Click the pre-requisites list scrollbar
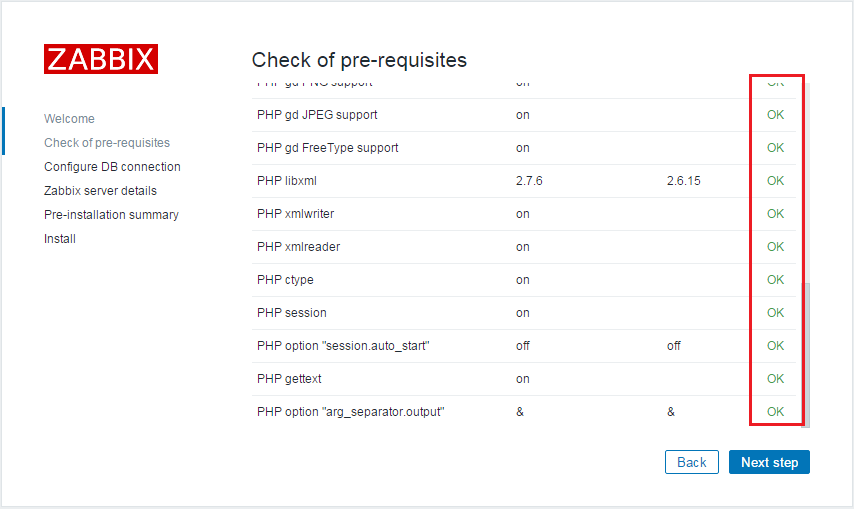Image resolution: width=854 pixels, height=509 pixels. point(806,350)
